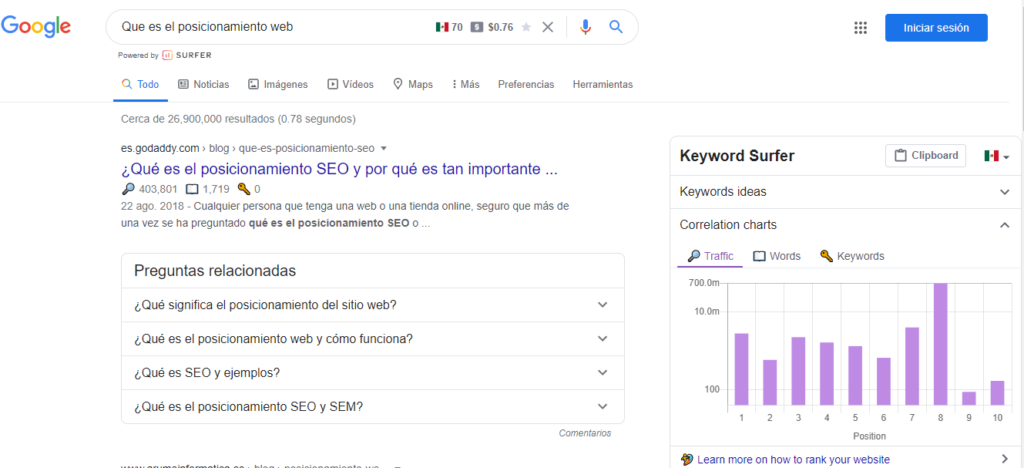Click the star icon in search bar
This screenshot has width=1024, height=468.
point(526,27)
